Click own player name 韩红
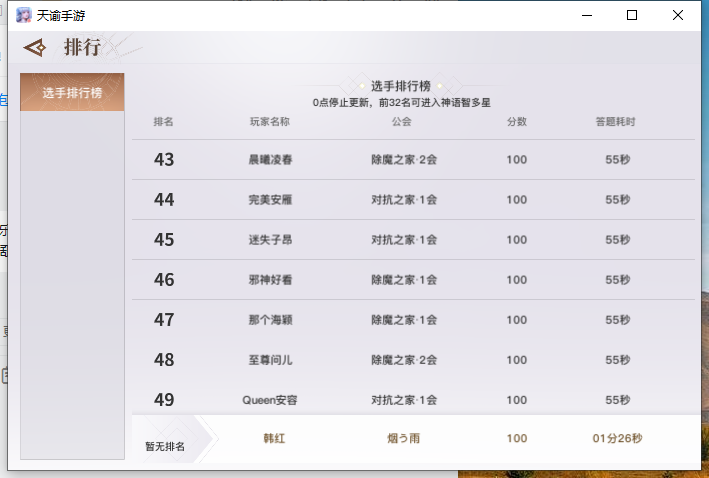This screenshot has height=478, width=709. pyautogui.click(x=274, y=438)
